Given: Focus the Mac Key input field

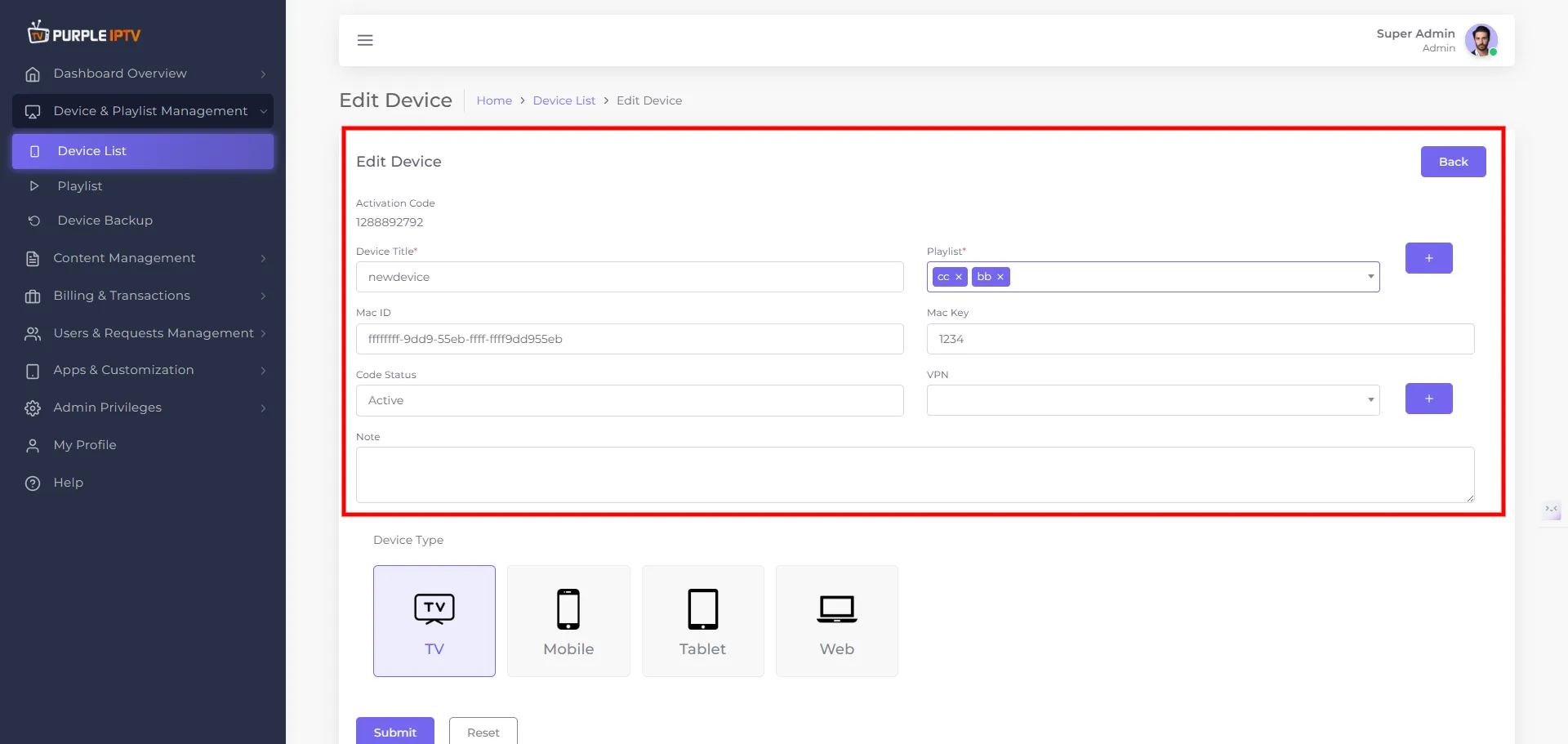Looking at the screenshot, I should 1200,339.
